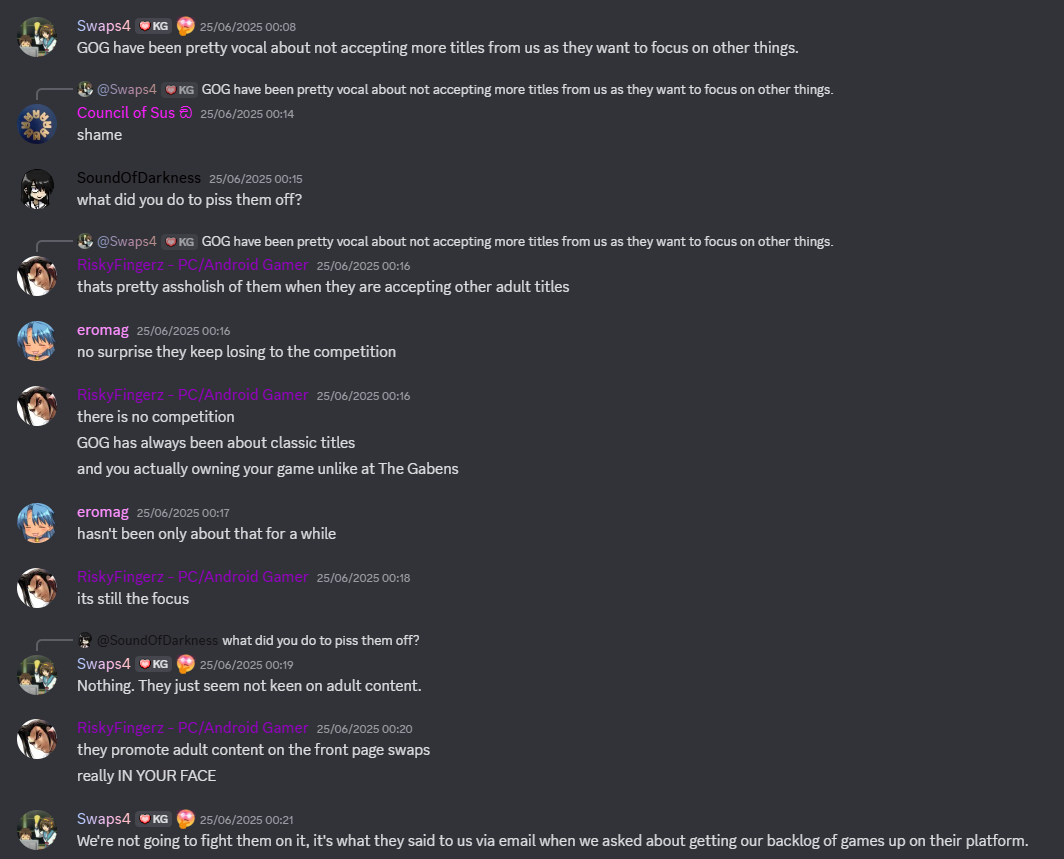Open the Council of Sus username
Screen dimensions: 1064x859
coord(126,113)
